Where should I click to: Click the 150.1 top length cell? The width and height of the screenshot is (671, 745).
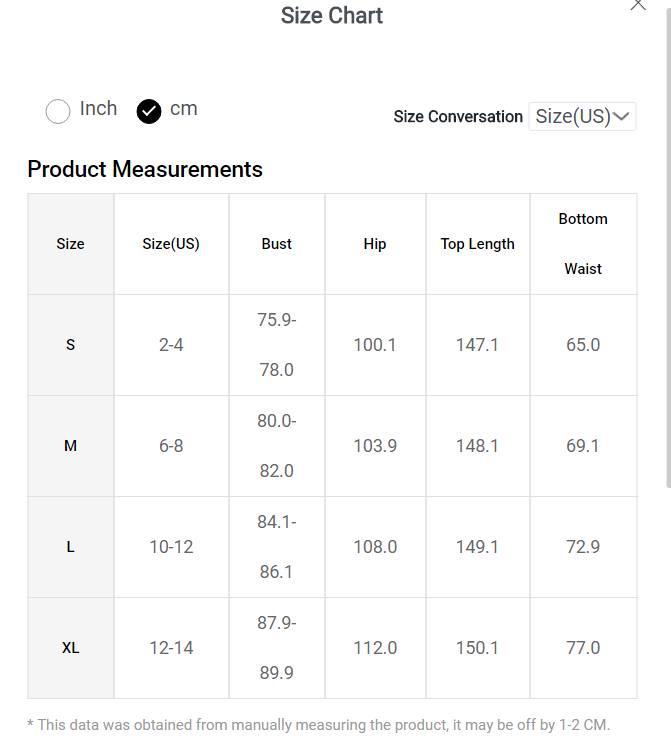point(477,648)
